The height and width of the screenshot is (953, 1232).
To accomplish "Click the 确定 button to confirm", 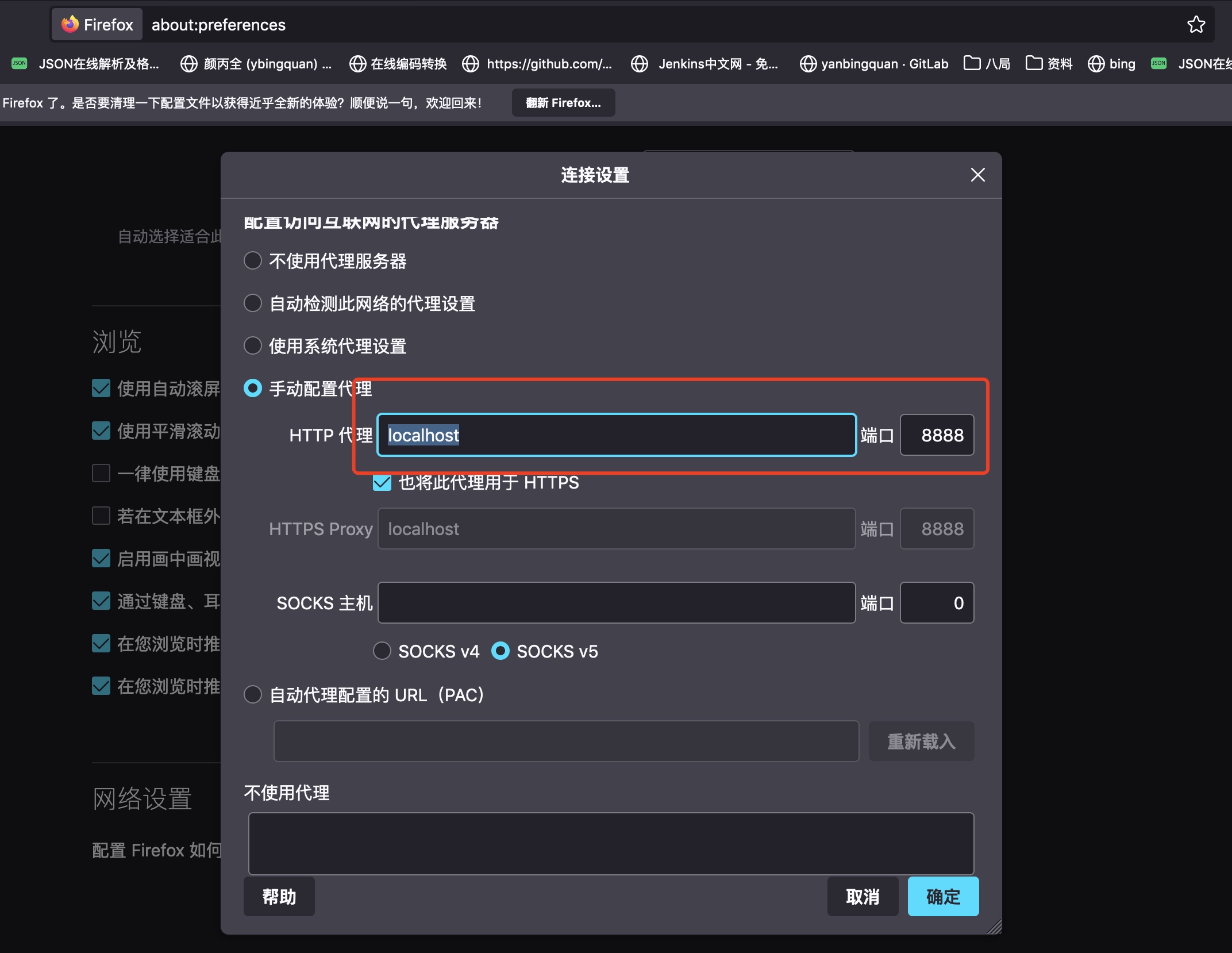I will point(943,896).
